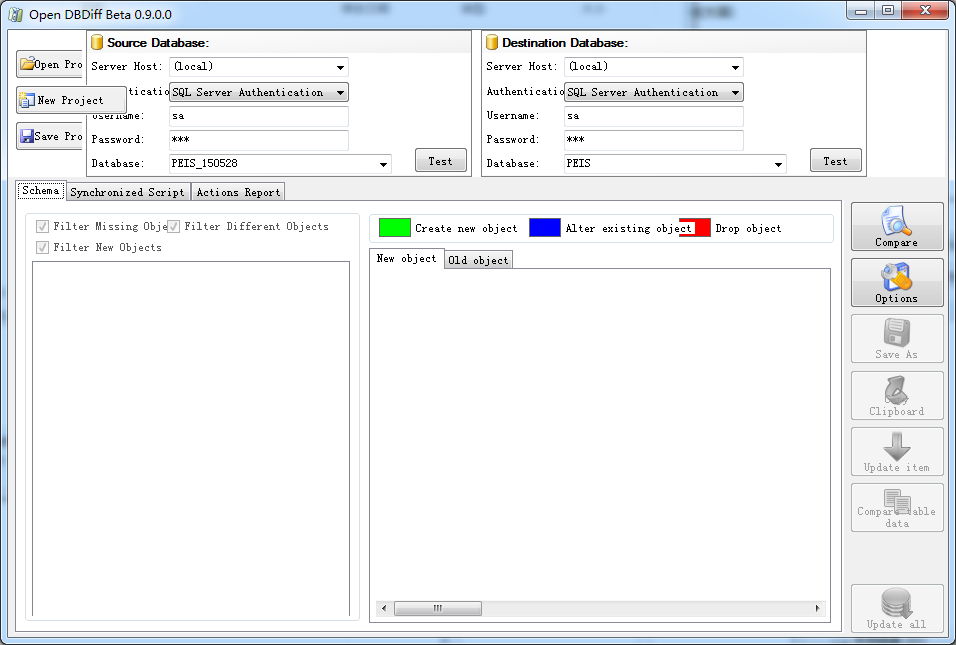Click the Update item arrow icon
956x645 pixels.
click(x=896, y=446)
